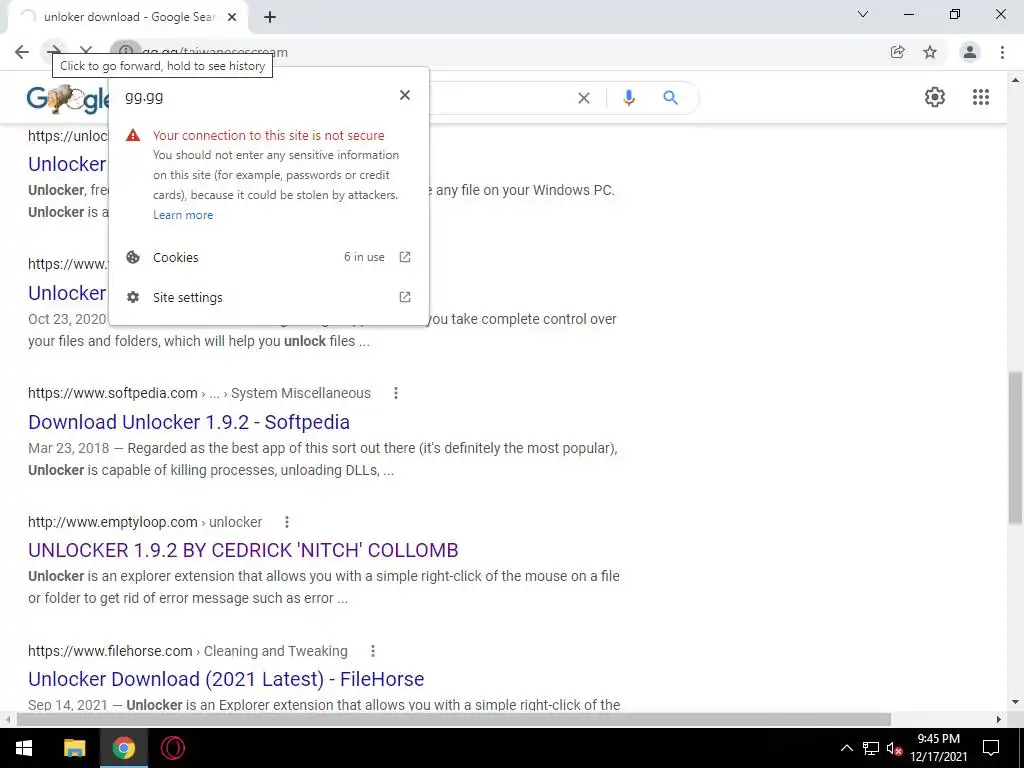
Task: Open the more options dots for FileHorse result
Action: pyautogui.click(x=373, y=651)
